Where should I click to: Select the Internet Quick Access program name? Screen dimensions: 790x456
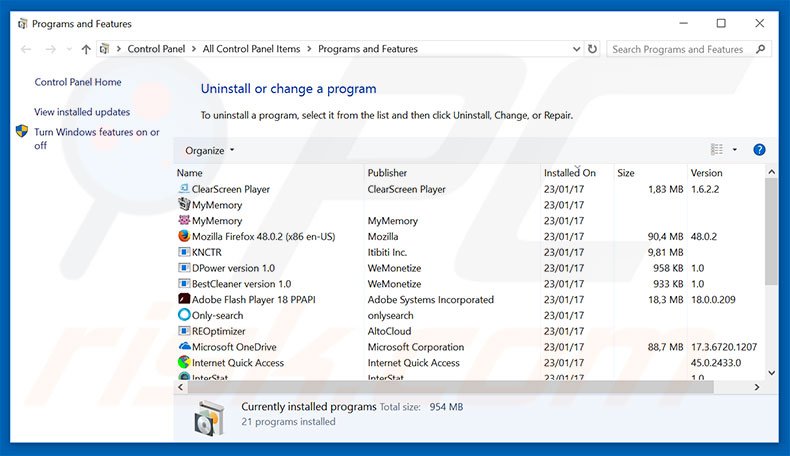238,362
